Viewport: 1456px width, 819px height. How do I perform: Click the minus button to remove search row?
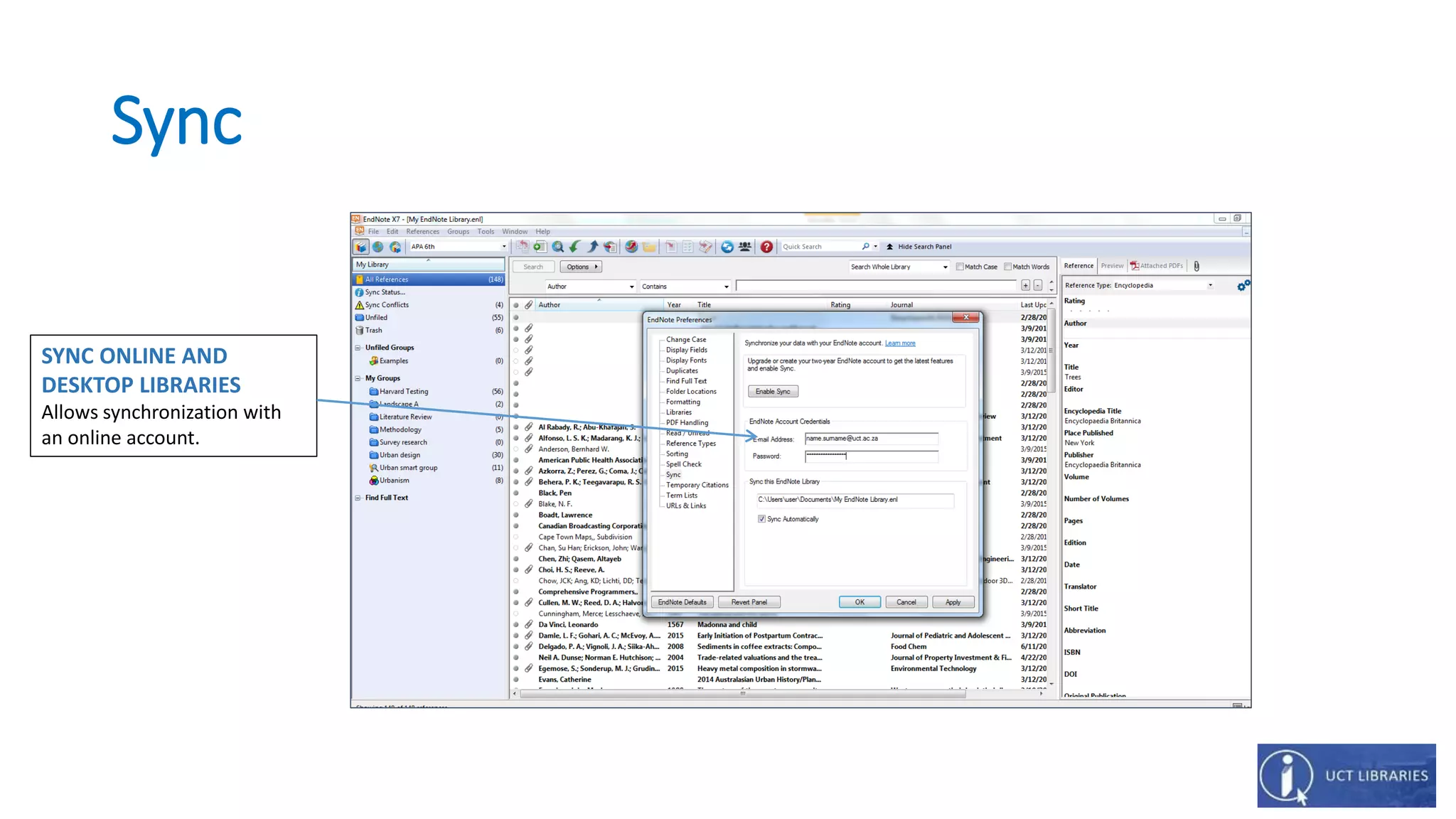1038,286
